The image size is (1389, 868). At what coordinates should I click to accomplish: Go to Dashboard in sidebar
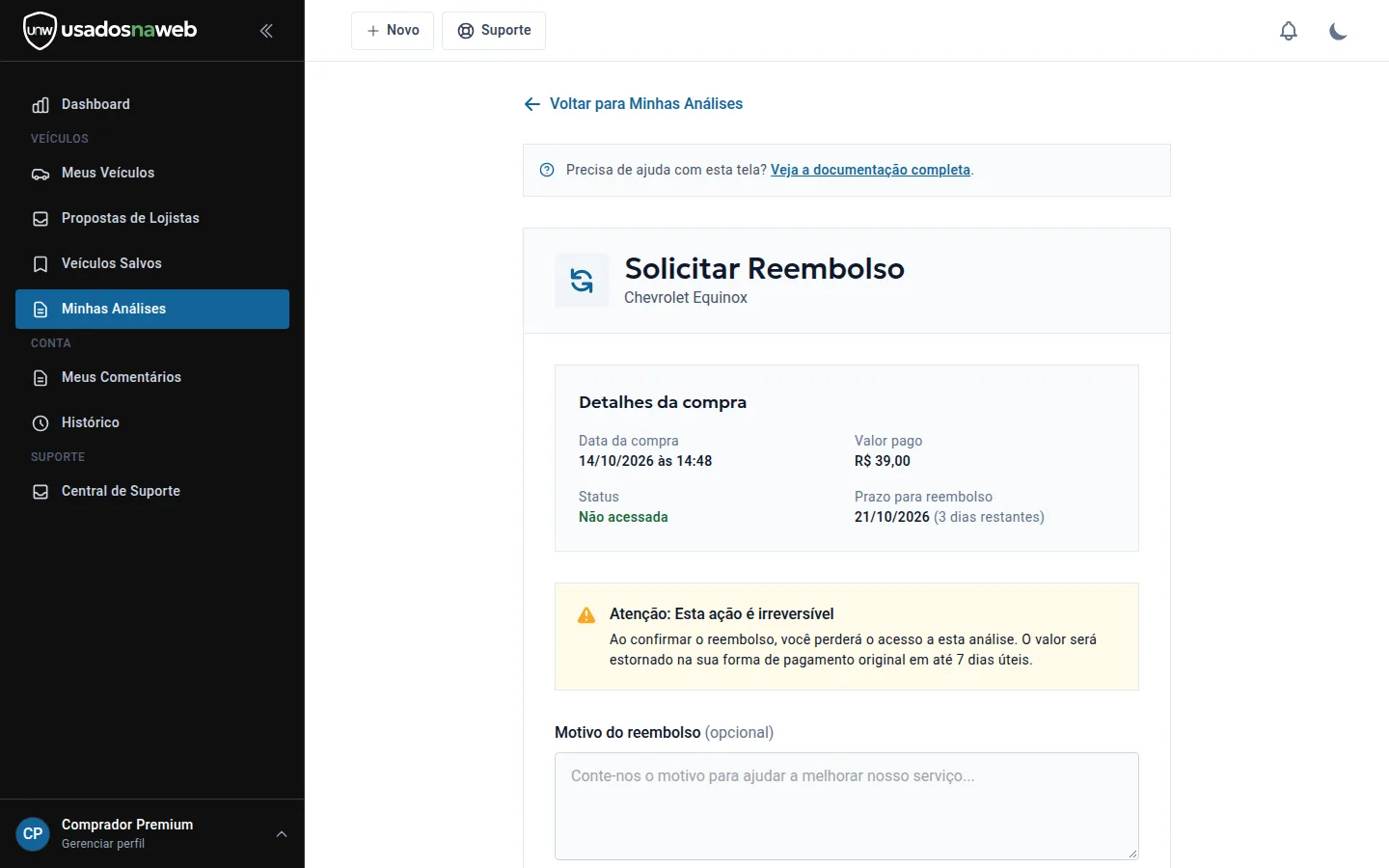pos(152,104)
